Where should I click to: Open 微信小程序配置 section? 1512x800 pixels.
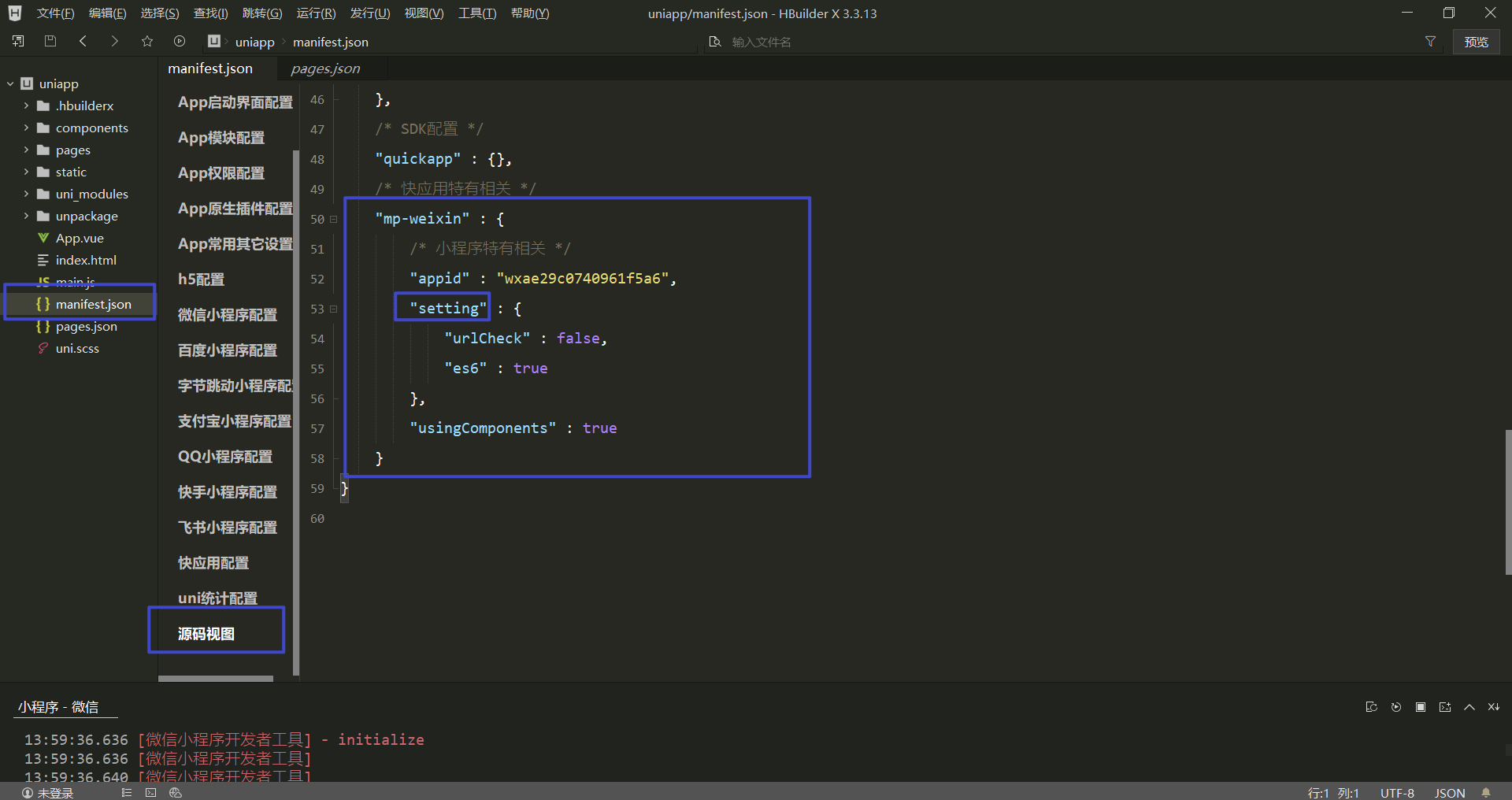pyautogui.click(x=227, y=315)
